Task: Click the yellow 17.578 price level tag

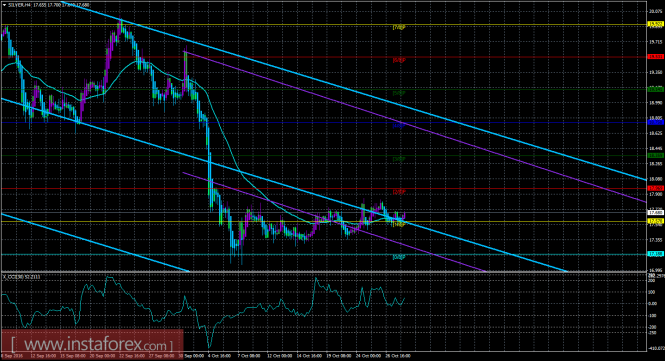Action: 656,221
